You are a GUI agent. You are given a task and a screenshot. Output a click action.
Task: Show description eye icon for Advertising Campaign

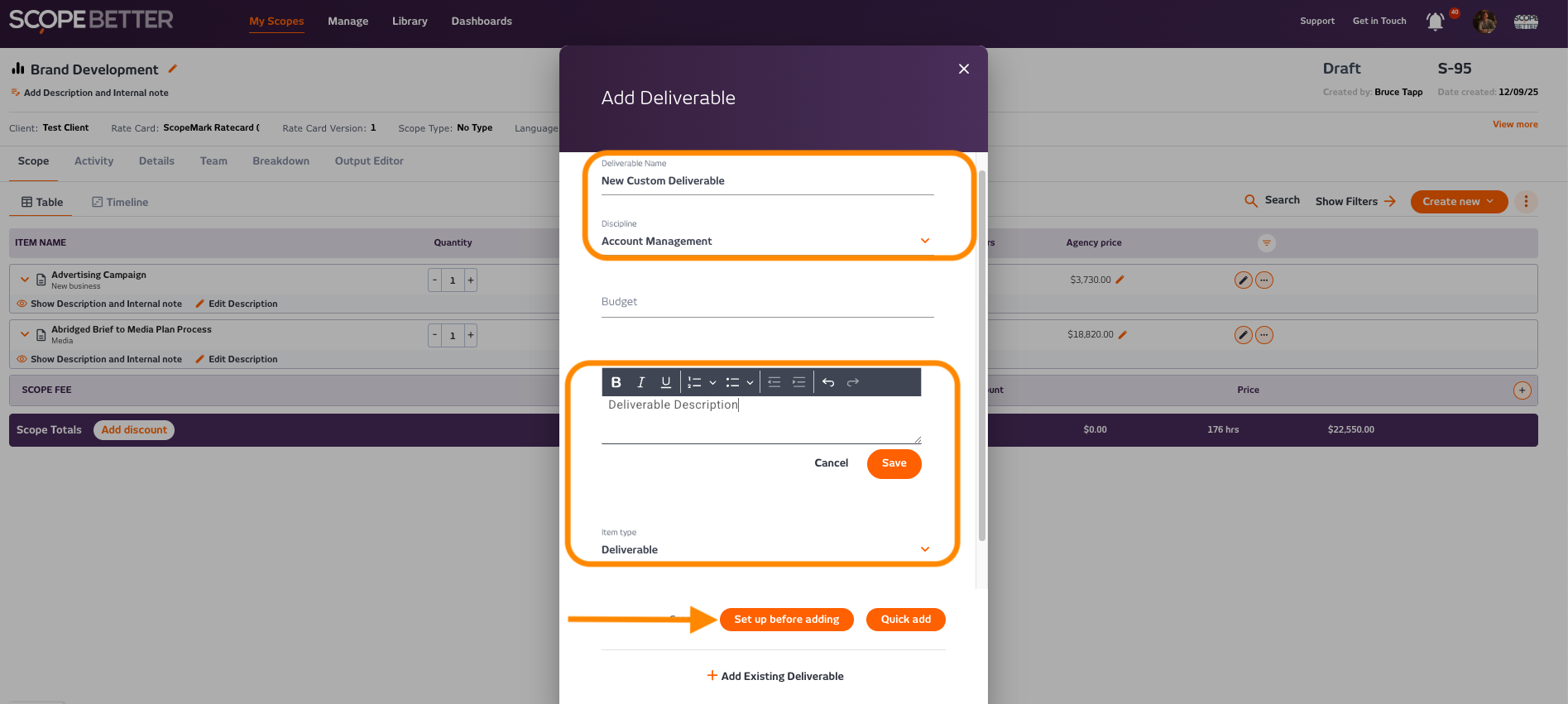[x=22, y=304]
